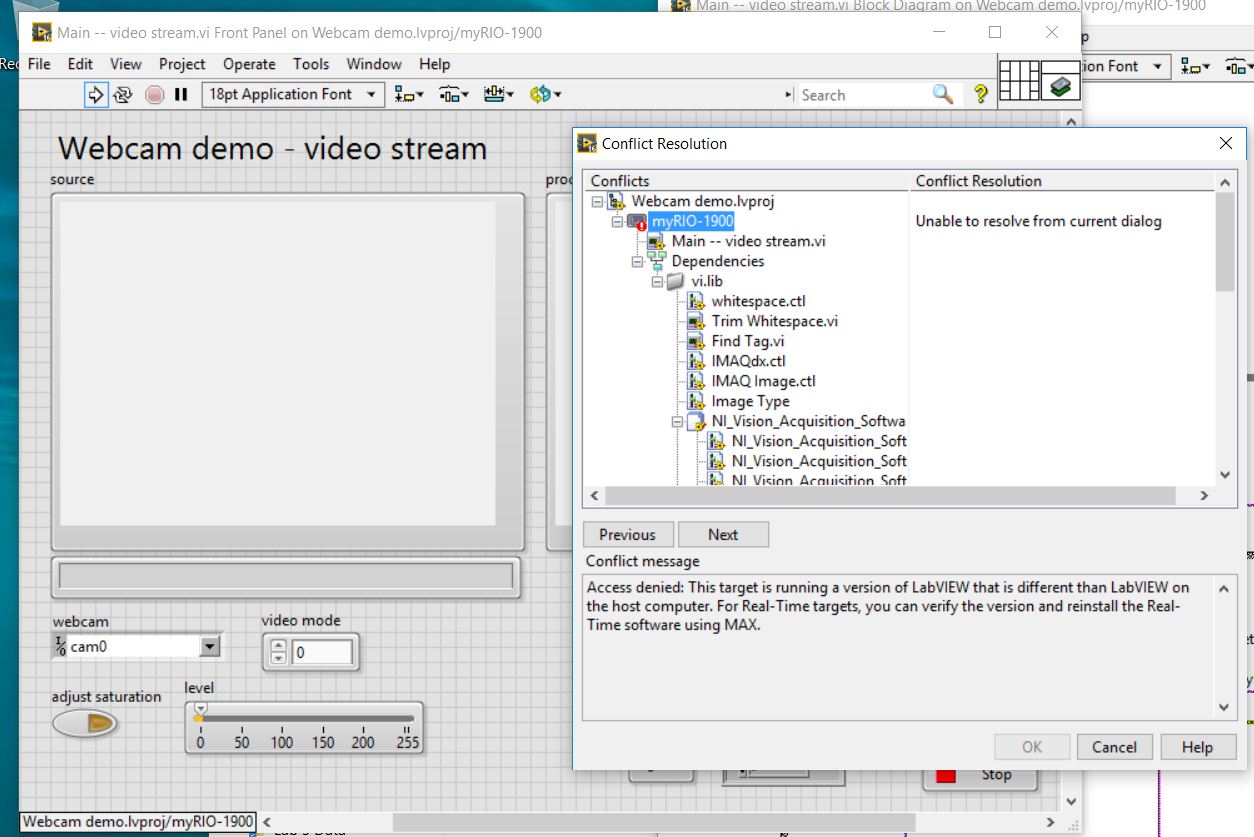Click the search magnifier icon
Viewport: 1254px width, 837px height.
(x=943, y=94)
